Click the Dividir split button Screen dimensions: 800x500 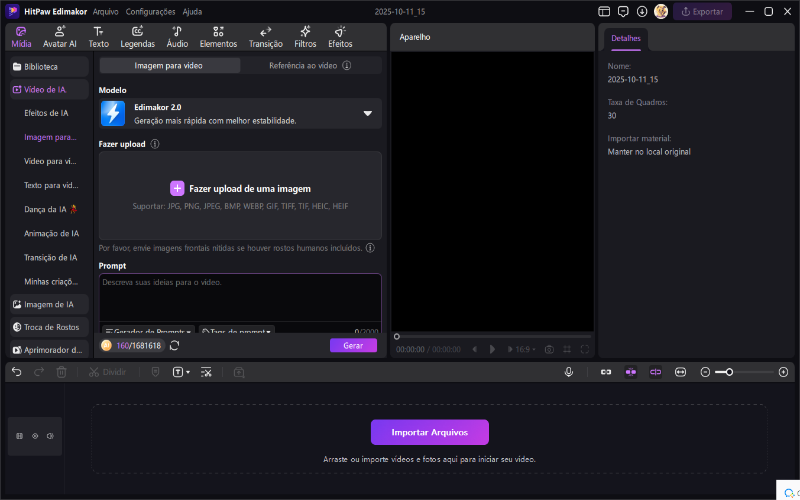coord(107,372)
